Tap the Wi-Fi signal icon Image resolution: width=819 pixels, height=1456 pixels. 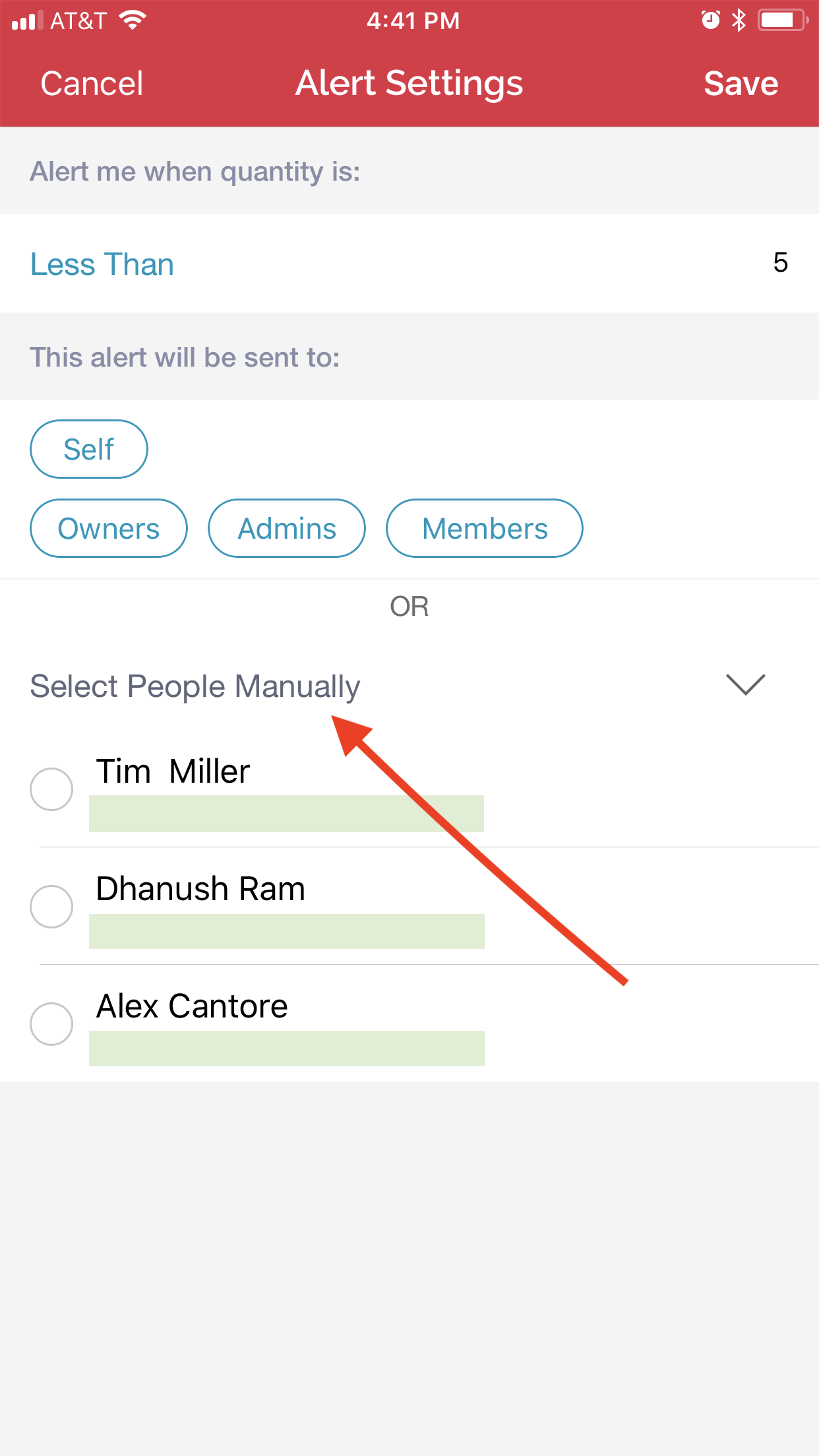point(133,20)
